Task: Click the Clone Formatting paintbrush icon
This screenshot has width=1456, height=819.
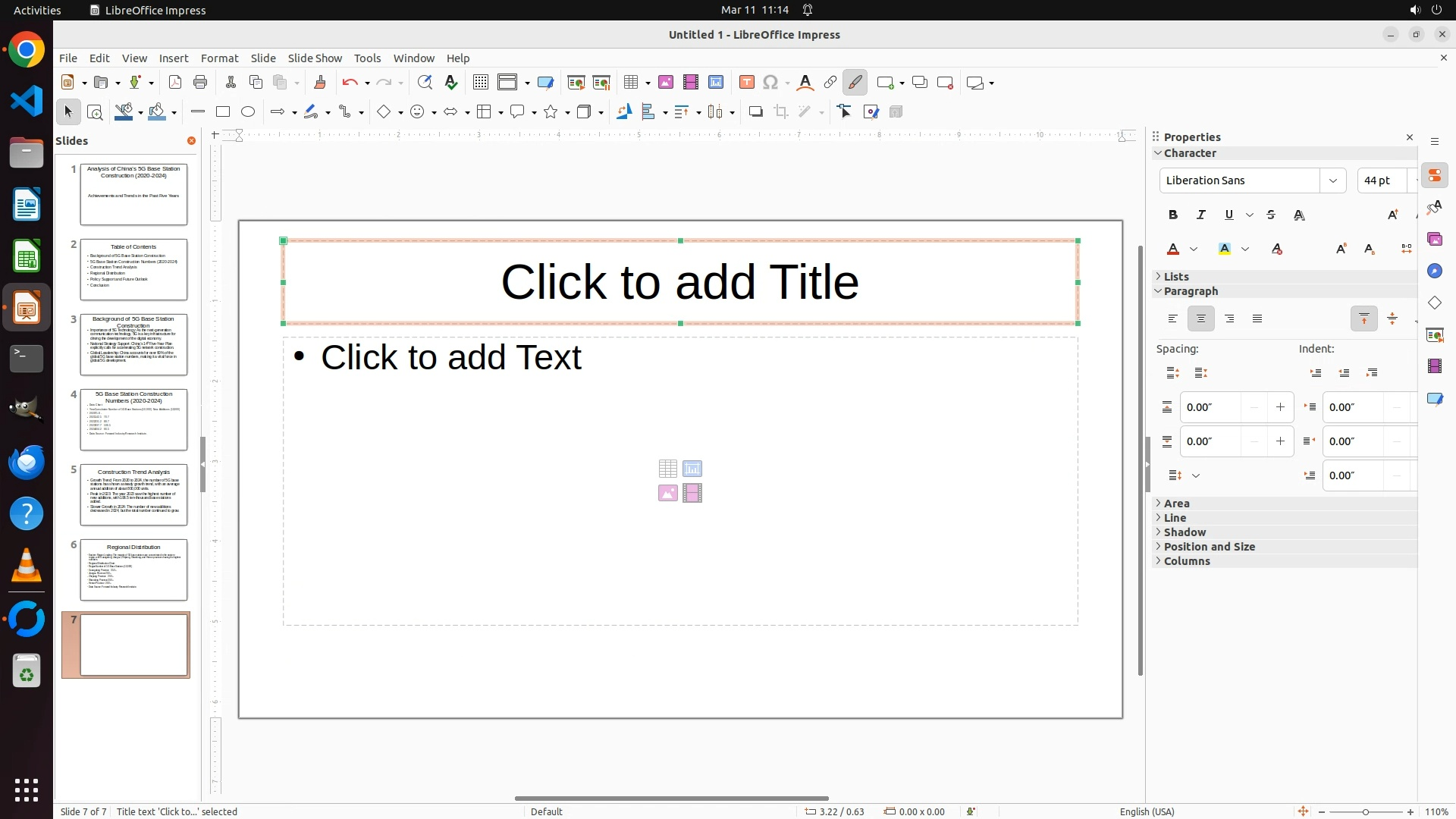Action: pos(319,83)
